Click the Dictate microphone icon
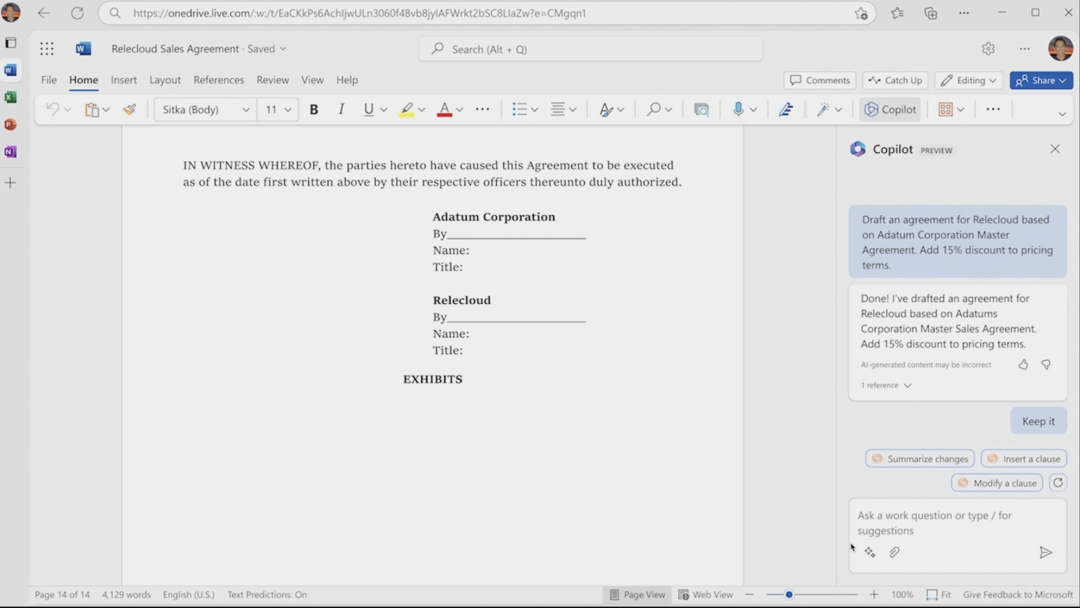The width and height of the screenshot is (1080, 608). point(738,110)
